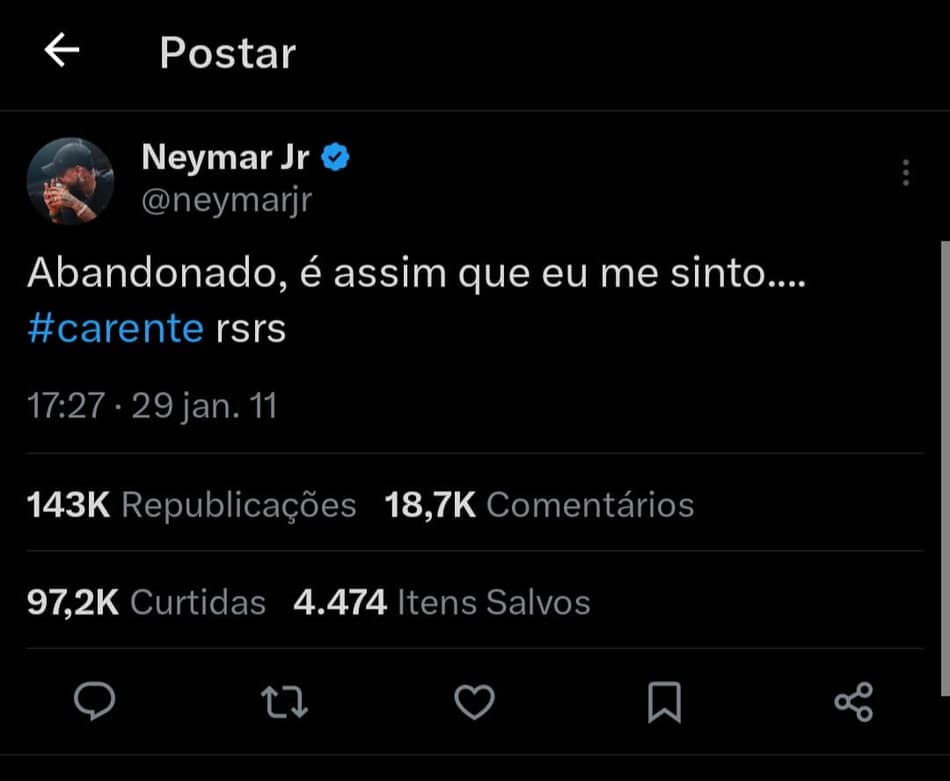
Task: Tap the 4.474 Itens Salvos count
Action: coord(441,602)
